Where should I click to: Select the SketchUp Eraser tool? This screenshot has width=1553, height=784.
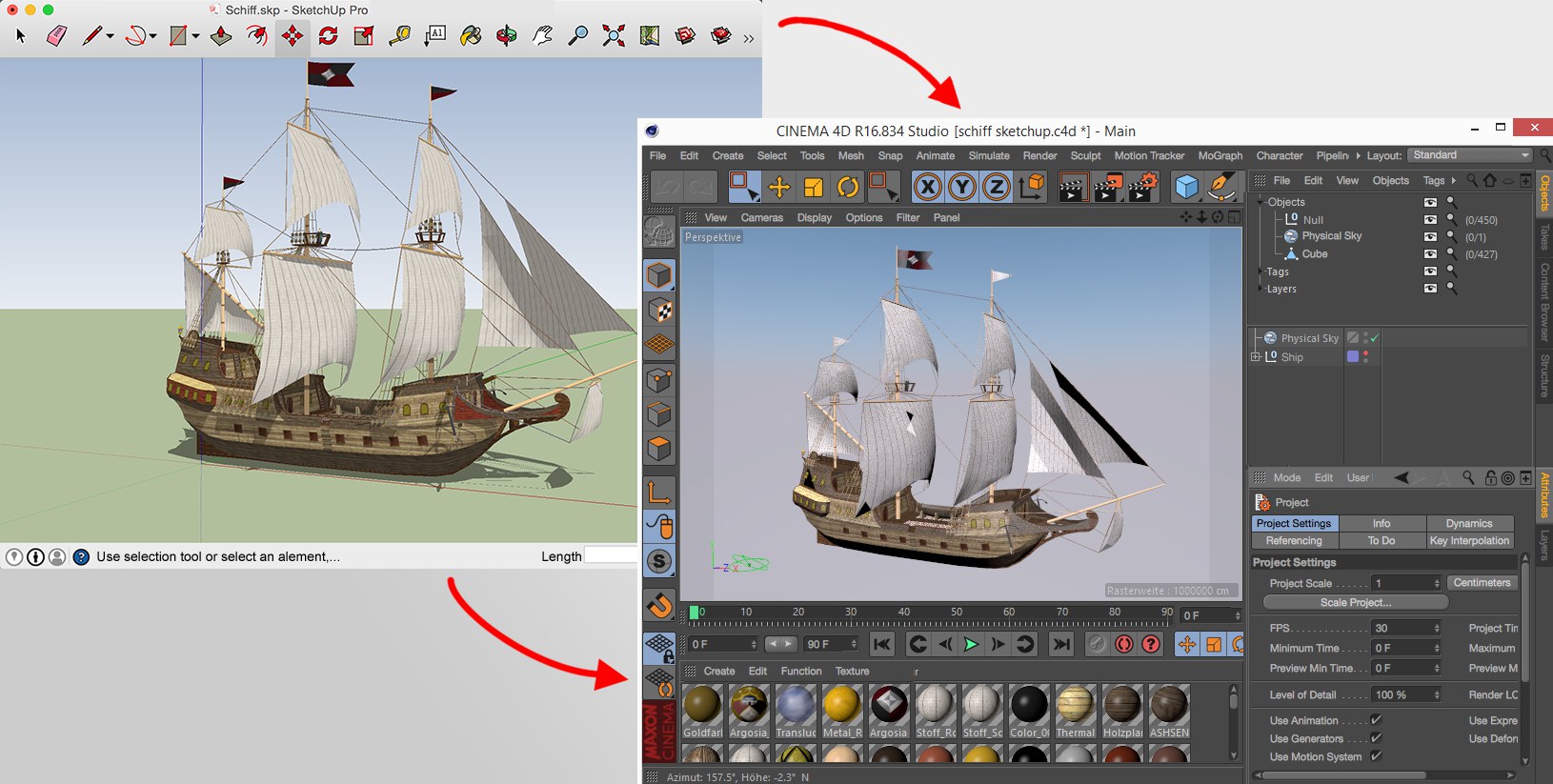(x=56, y=36)
